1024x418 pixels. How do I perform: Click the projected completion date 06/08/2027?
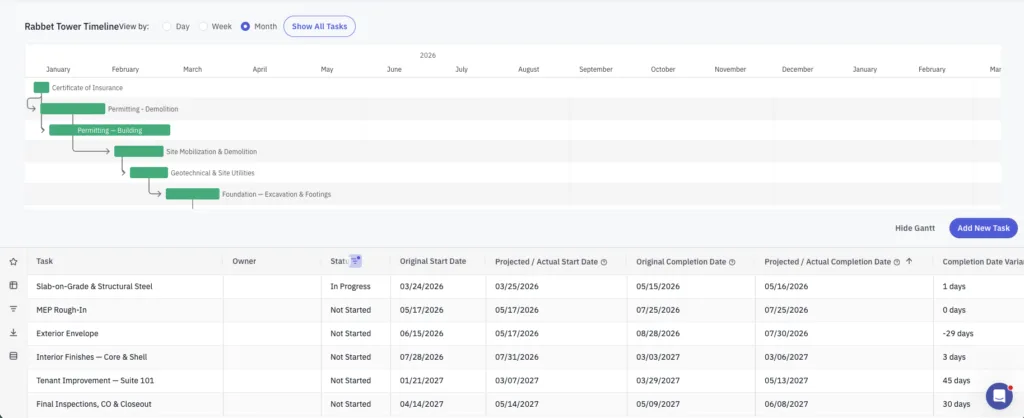coord(786,404)
